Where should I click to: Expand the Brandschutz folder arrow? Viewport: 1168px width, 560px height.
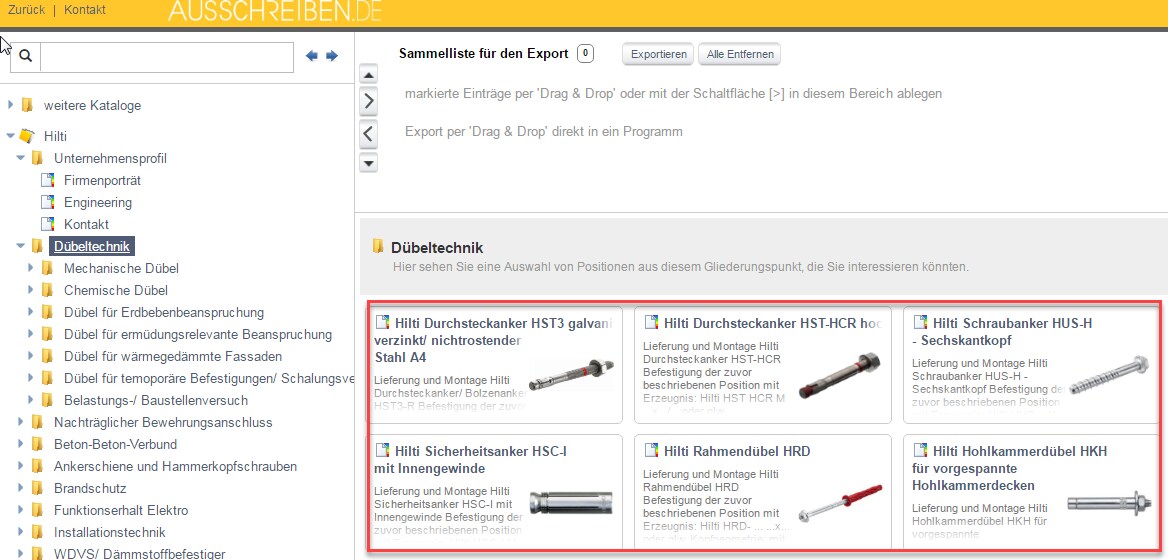(x=21, y=488)
